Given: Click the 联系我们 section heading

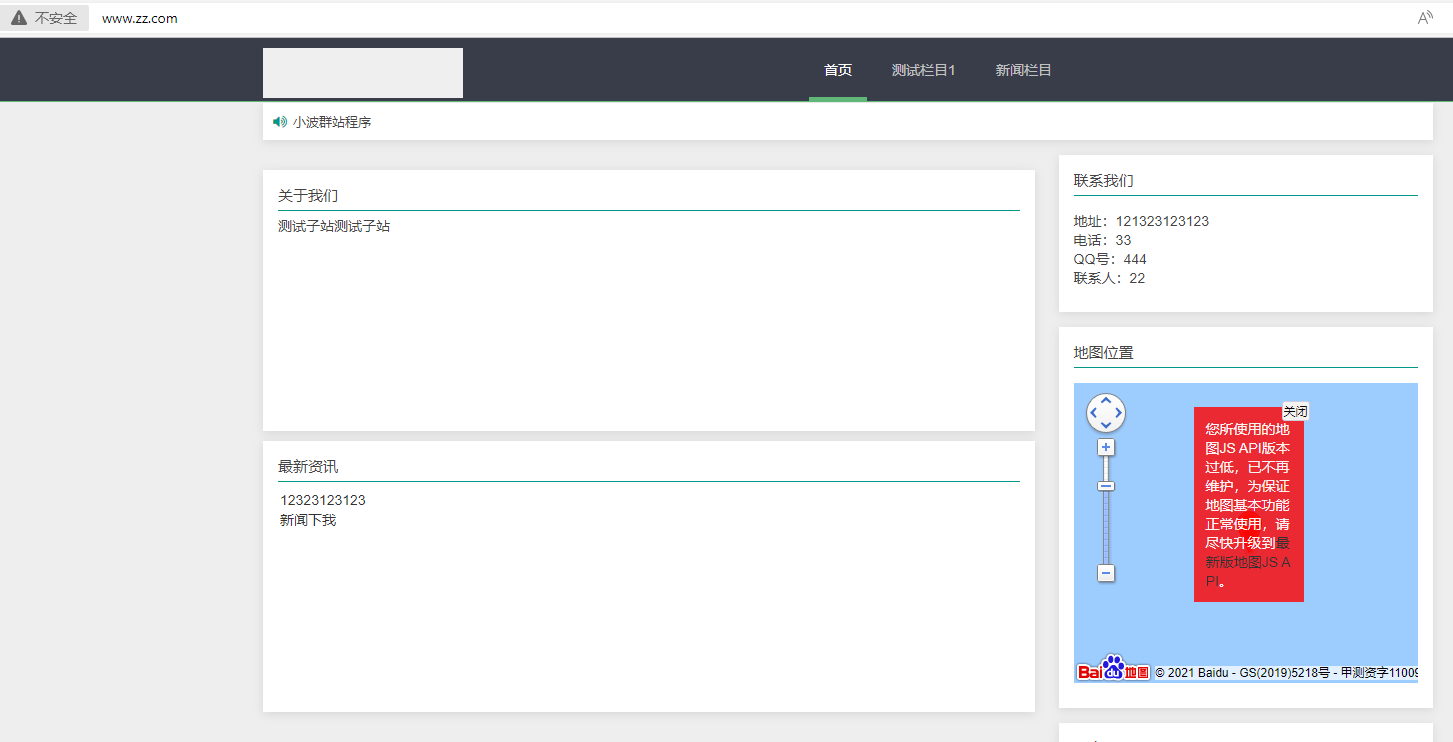Looking at the screenshot, I should coord(1104,181).
